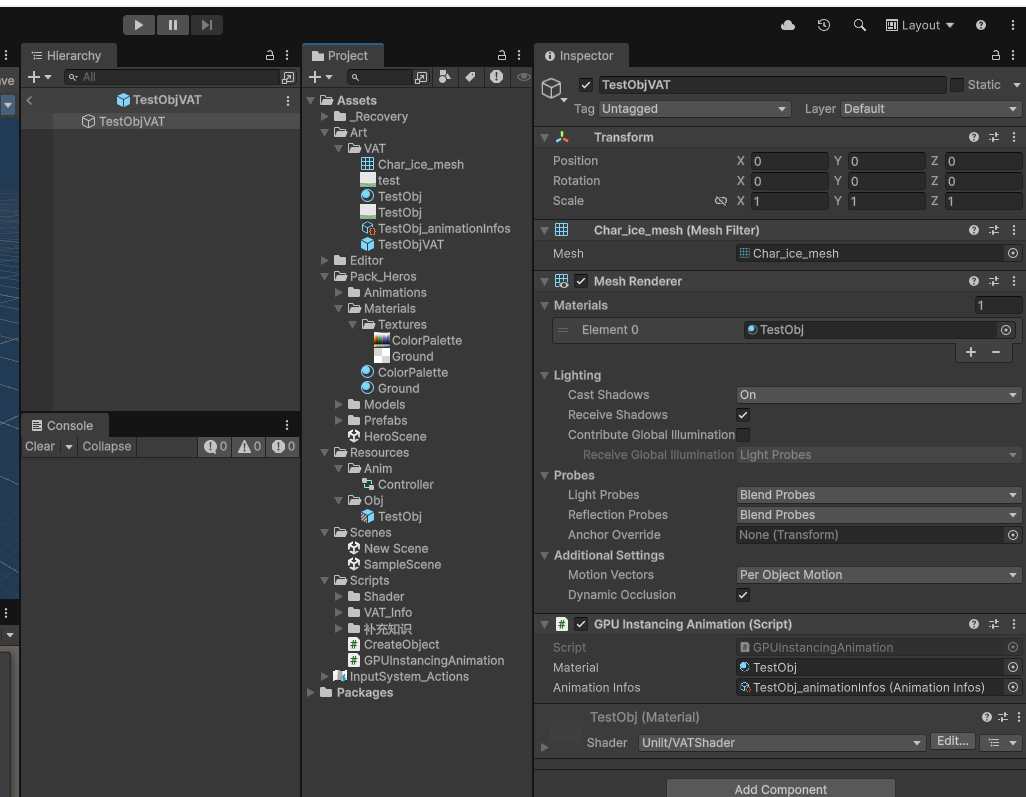Open the Layout dropdown menu
This screenshot has width=1026, height=797.
pyautogui.click(x=920, y=25)
